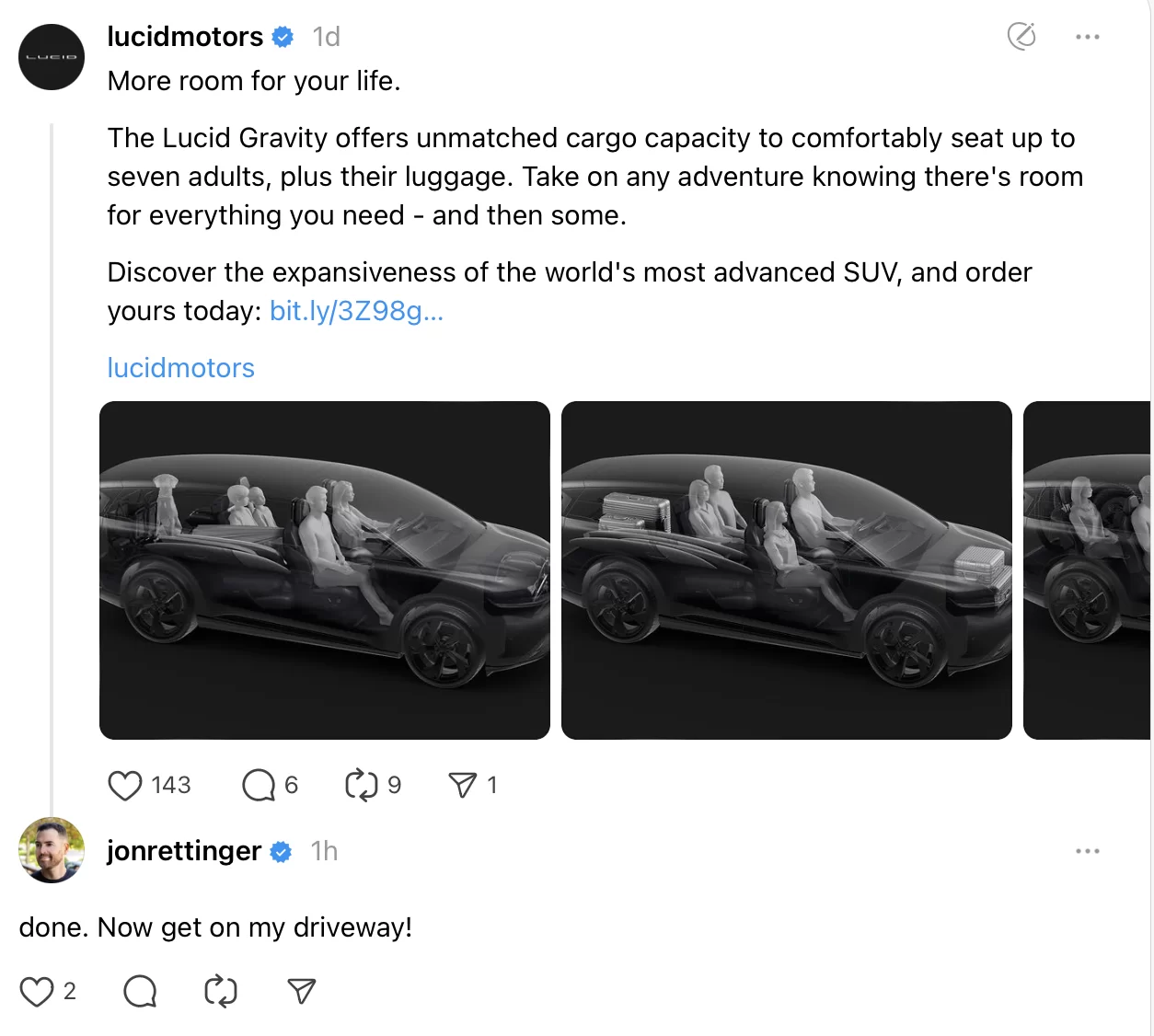Repost jonrettinger's reply
The image size is (1154, 1036).
tap(221, 991)
